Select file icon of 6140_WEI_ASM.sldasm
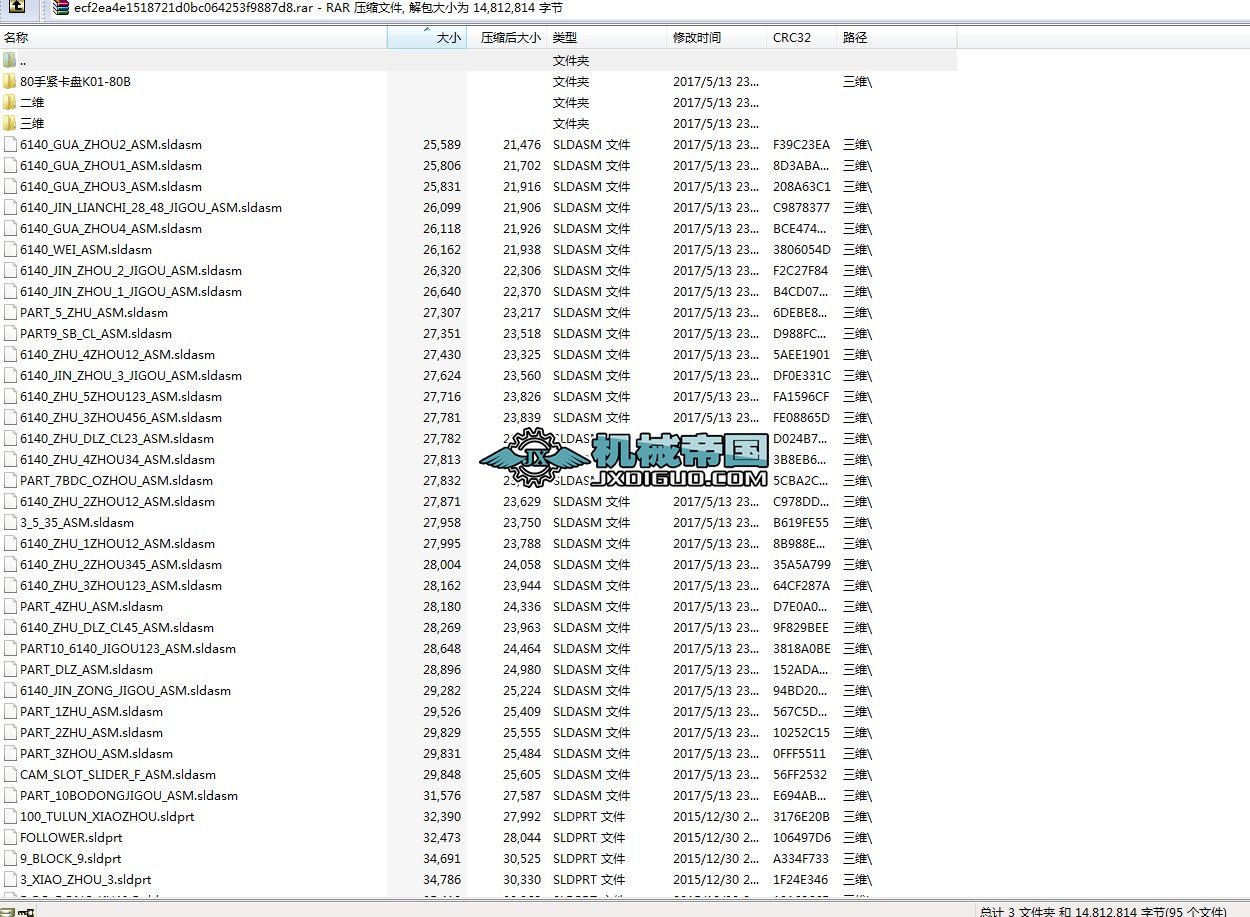Image resolution: width=1250 pixels, height=917 pixels. click(x=10, y=250)
